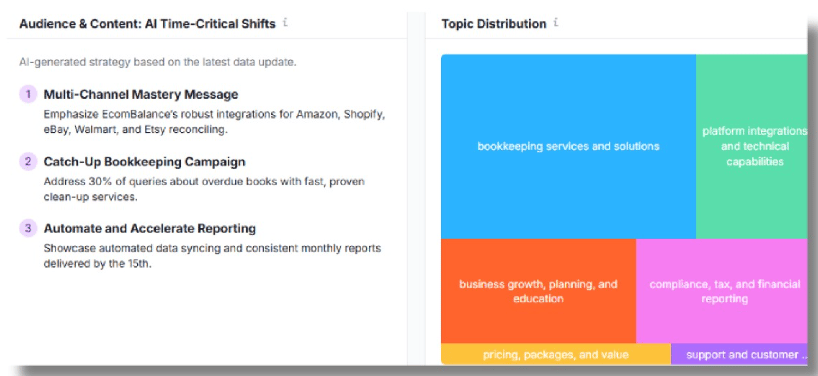Image resolution: width=818 pixels, height=376 pixels.
Task: Click Audience & Content: AI Time-Critical Shifts title
Action: 148,24
